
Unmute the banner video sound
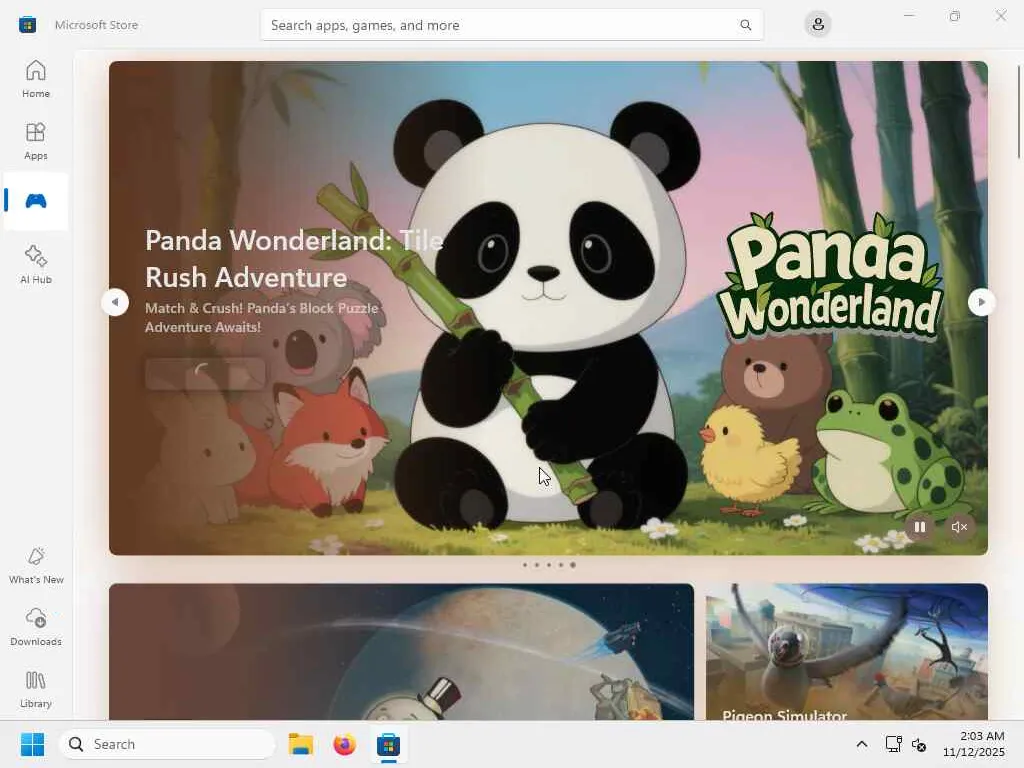click(959, 527)
